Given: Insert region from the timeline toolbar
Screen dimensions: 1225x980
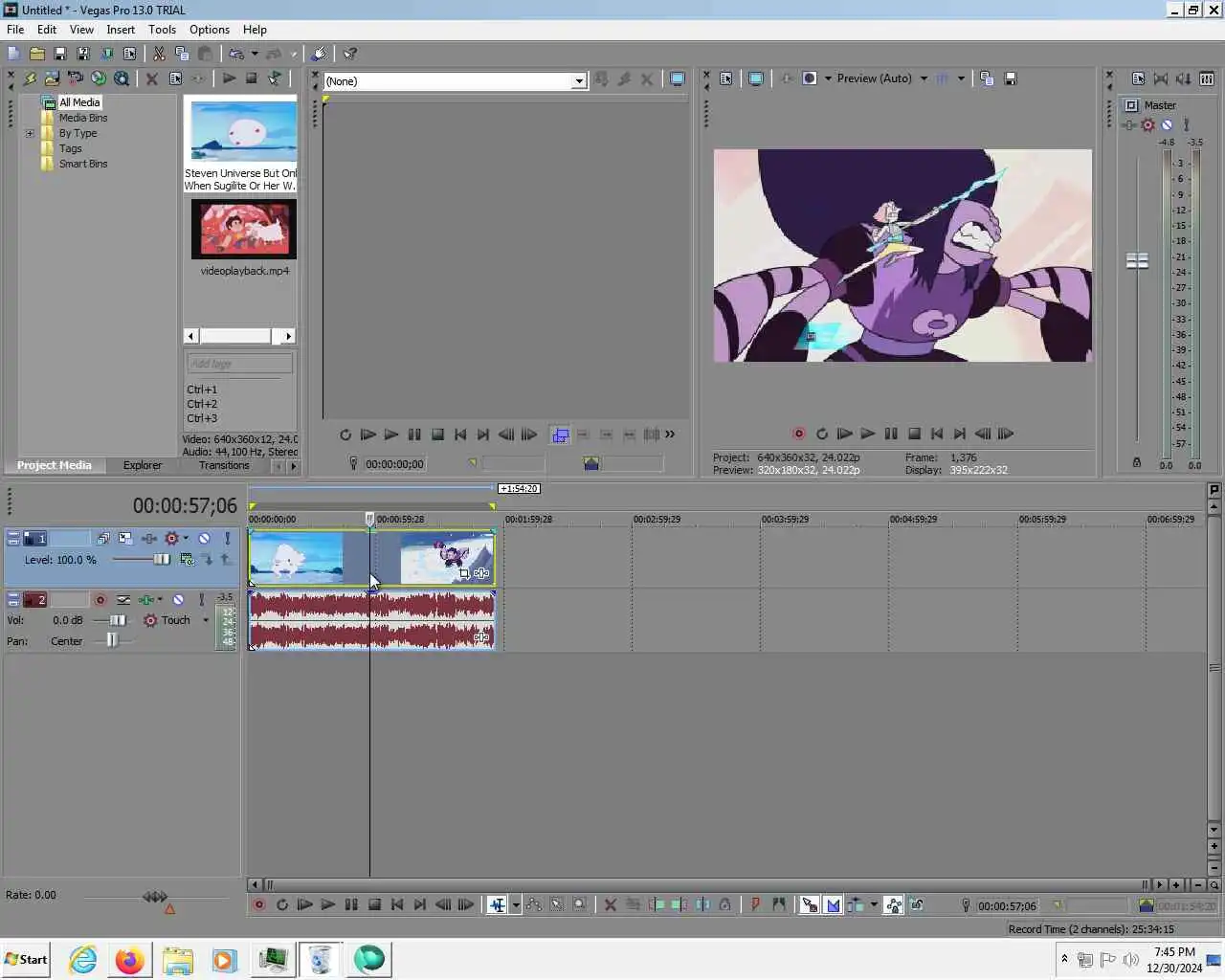Looking at the screenshot, I should point(778,904).
